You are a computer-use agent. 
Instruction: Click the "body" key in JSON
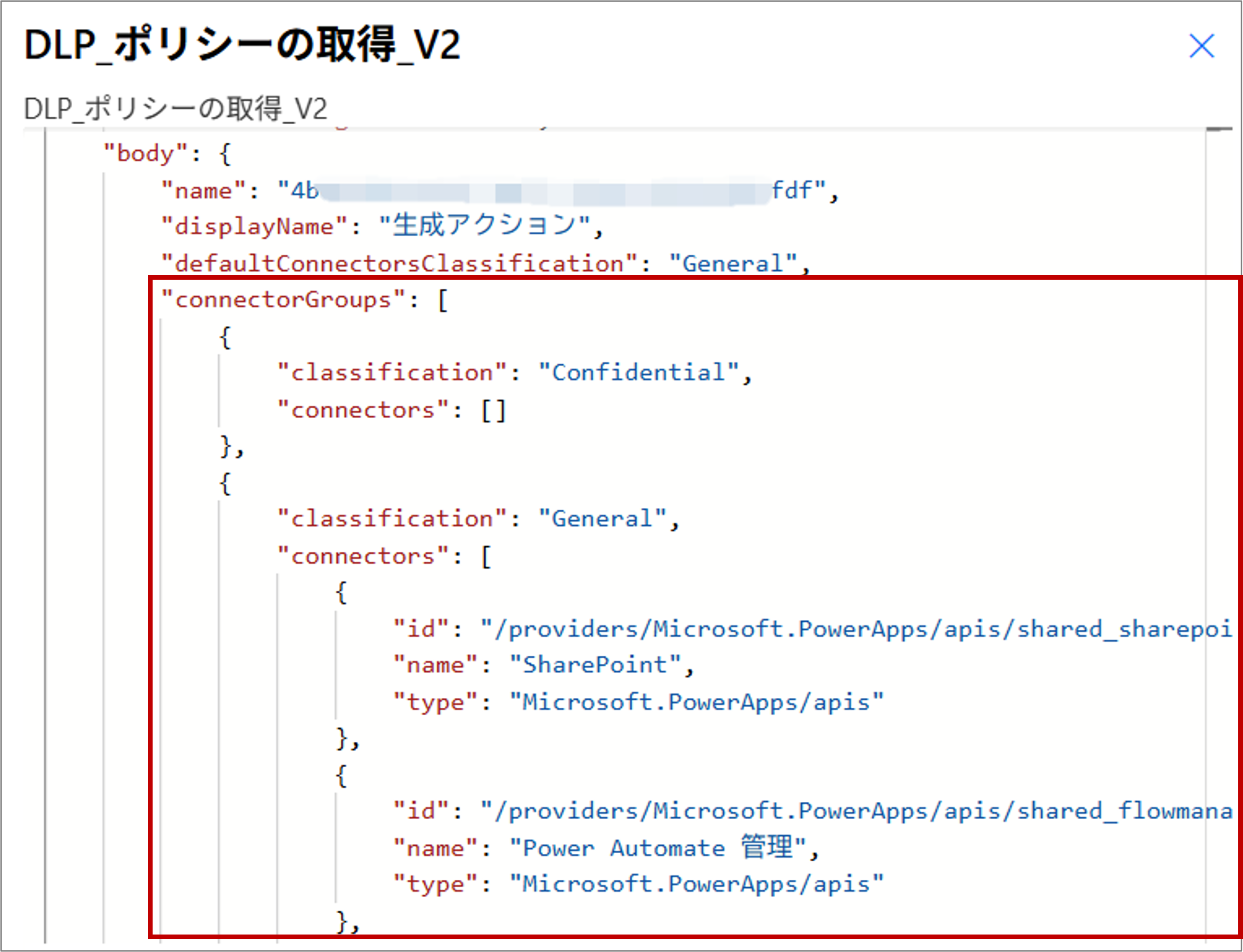145,154
